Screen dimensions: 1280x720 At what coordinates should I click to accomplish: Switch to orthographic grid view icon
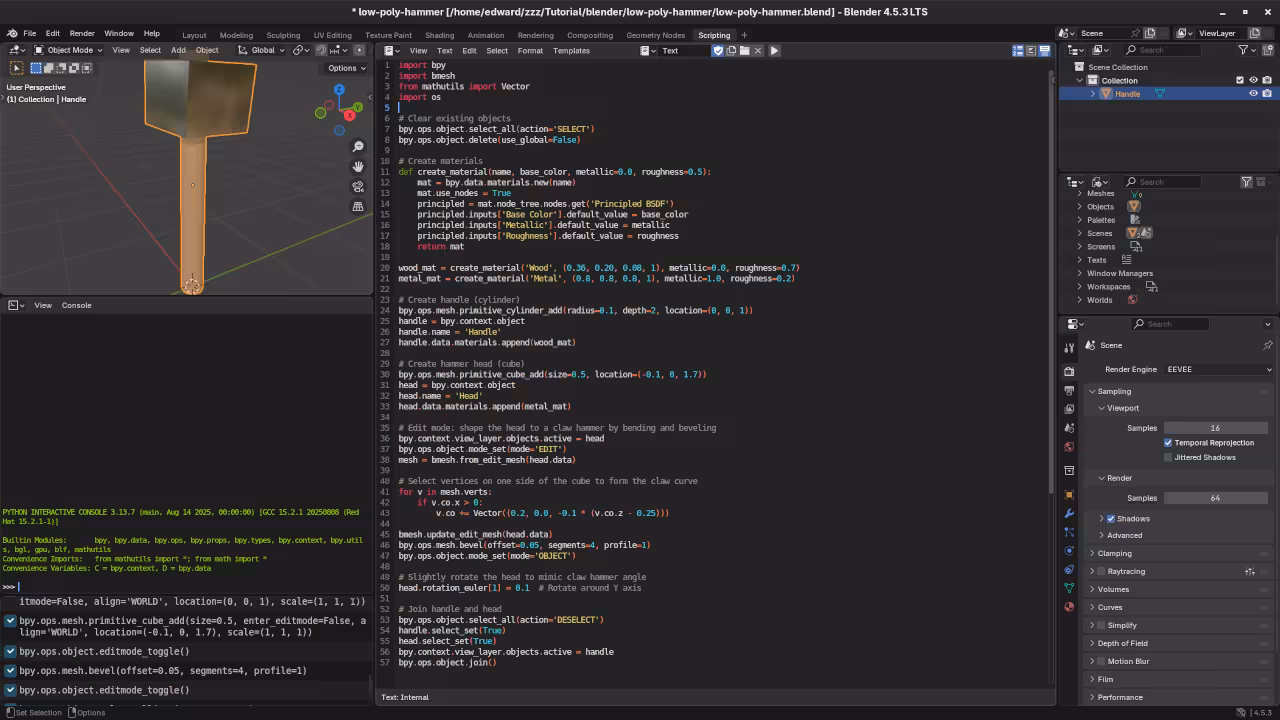358,207
